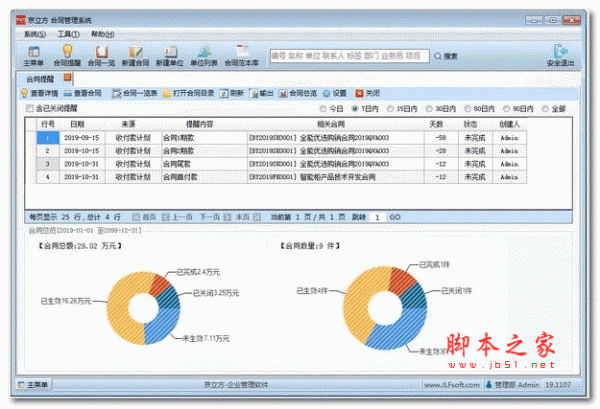Screen dimensions: 600x409
Task: Open 主菜单 from the top toolbar
Action: (34, 56)
